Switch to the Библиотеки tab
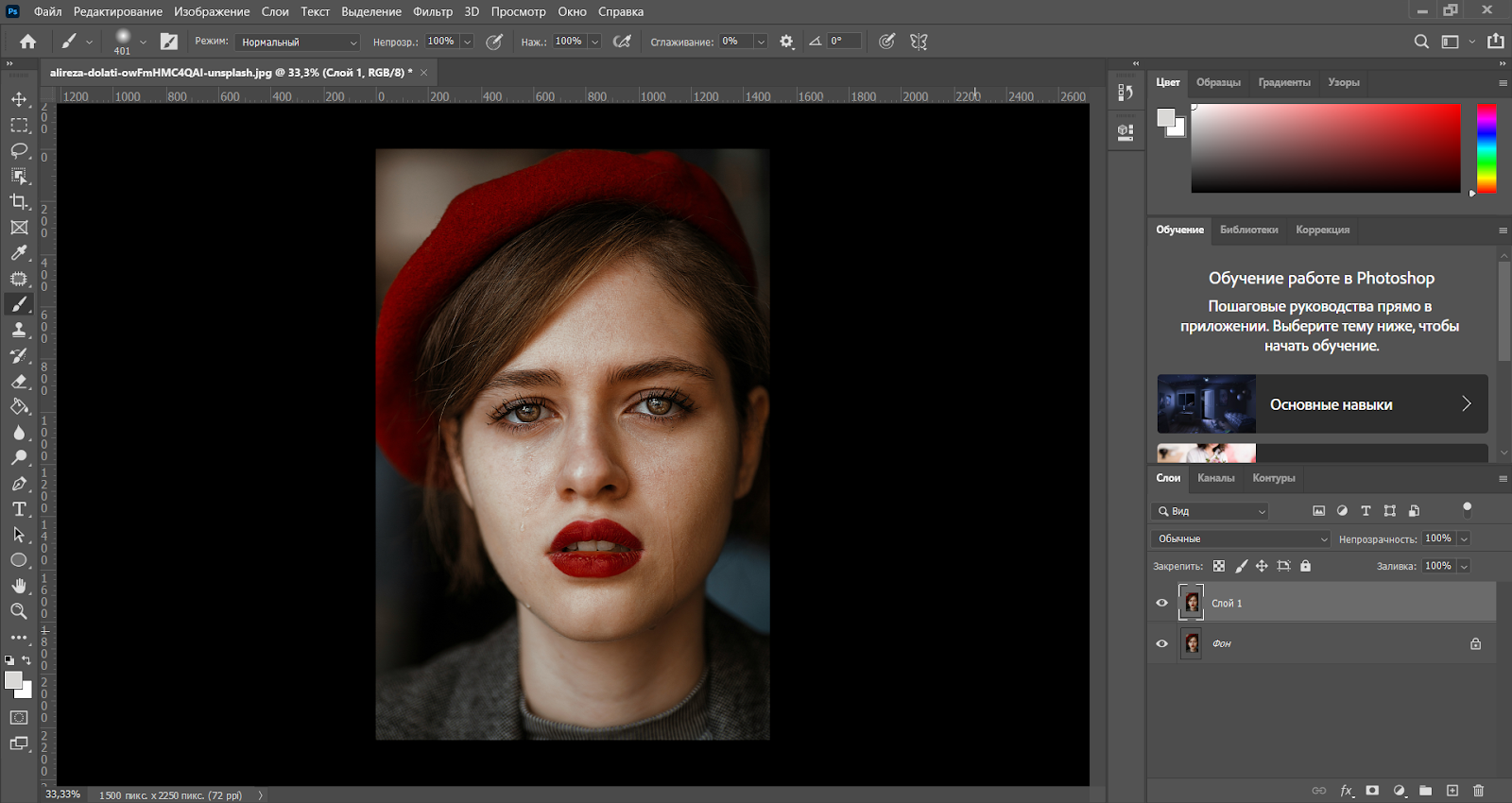Image resolution: width=1512 pixels, height=803 pixels. point(1248,230)
